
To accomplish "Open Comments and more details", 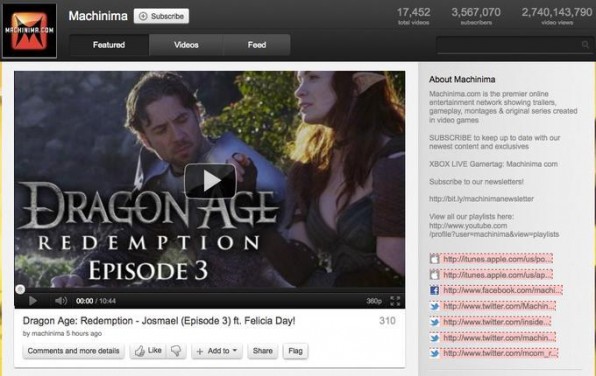I will coord(73,351).
